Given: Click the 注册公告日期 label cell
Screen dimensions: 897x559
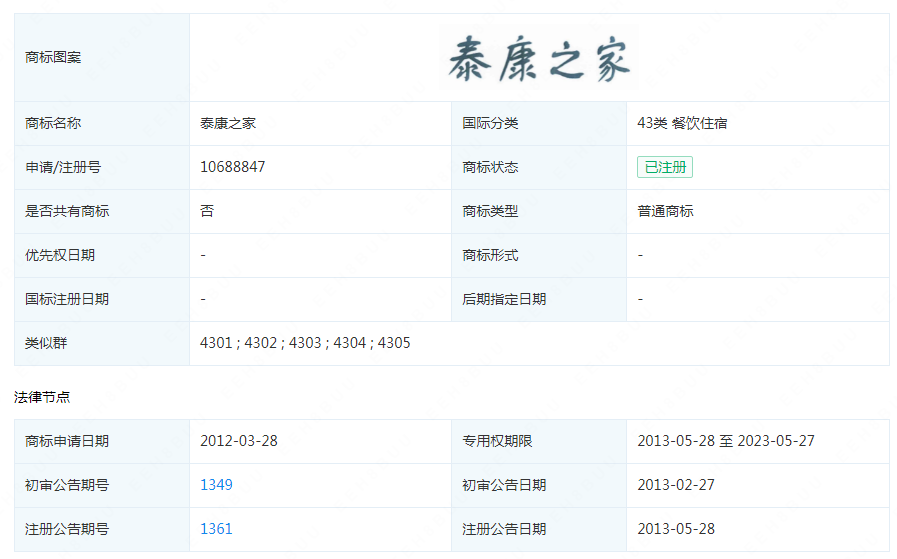Looking at the screenshot, I should point(539,529).
